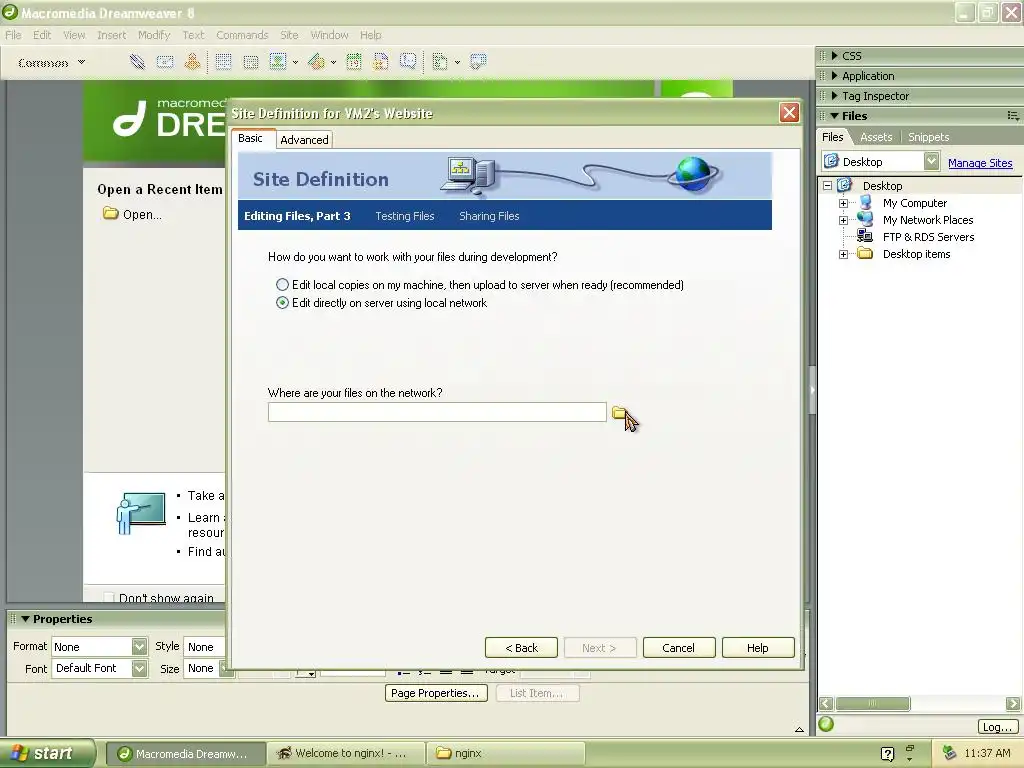The width and height of the screenshot is (1024, 768).
Task: Click the Open folder icon under Recent Item
Action: tap(110, 214)
